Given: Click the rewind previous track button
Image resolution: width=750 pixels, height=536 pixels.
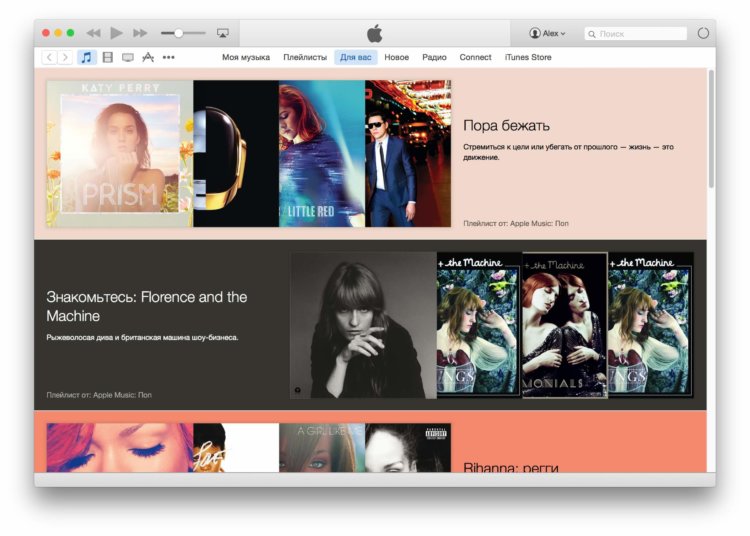Looking at the screenshot, I should pyautogui.click(x=93, y=33).
